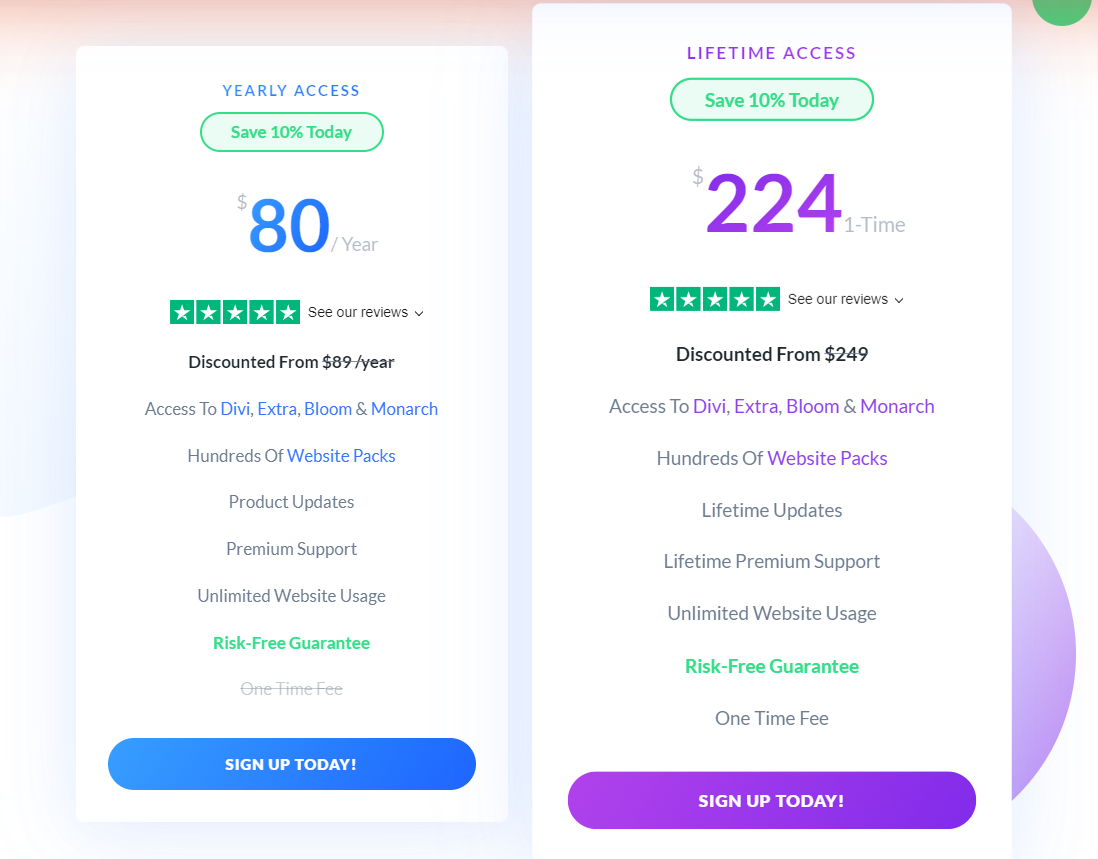Screen dimensions: 1098x859
Task: Click the "Save 10% Today" badge under Lifetime Access
Action: point(771,100)
